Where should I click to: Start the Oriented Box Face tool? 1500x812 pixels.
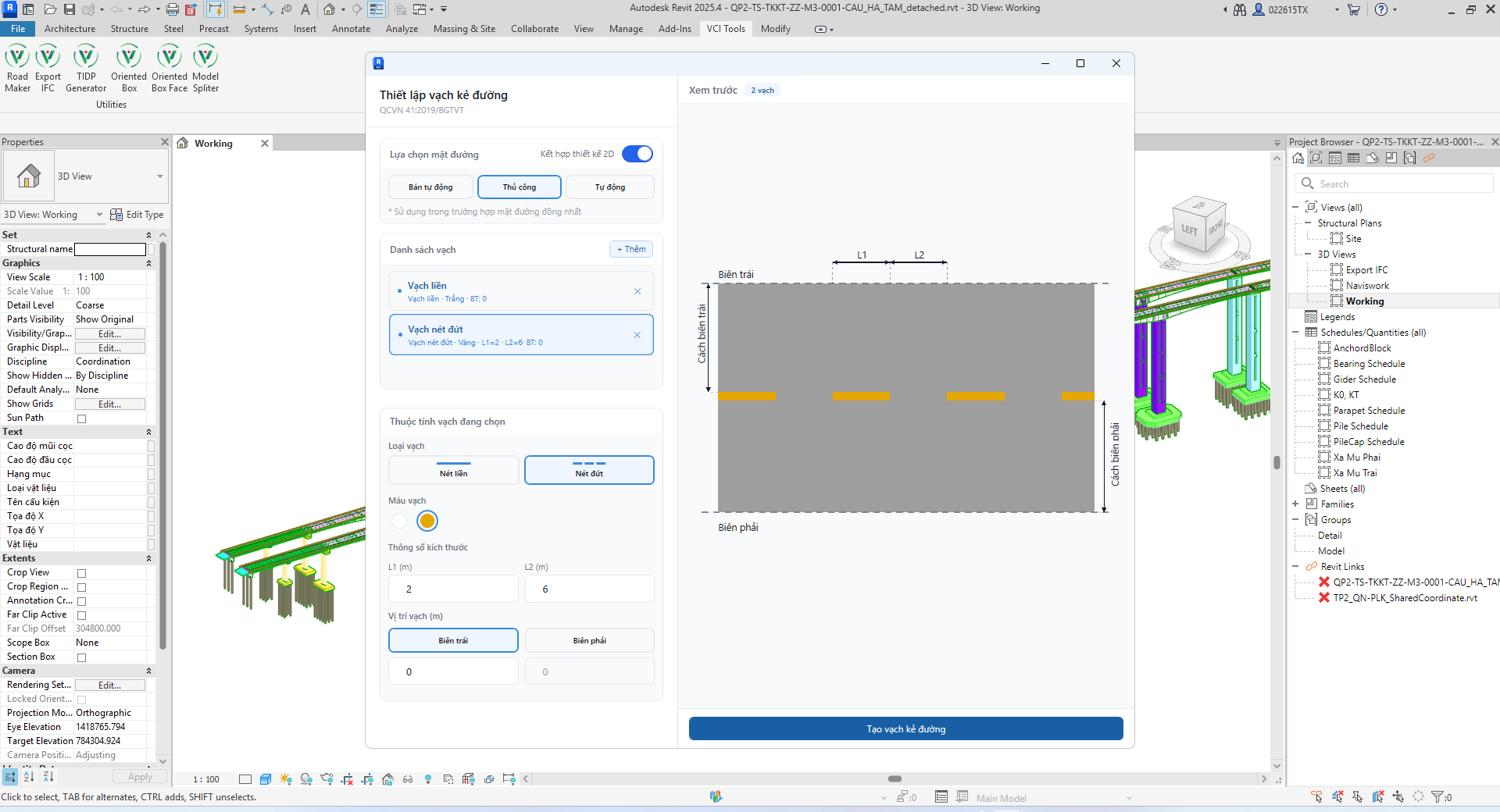[x=170, y=69]
